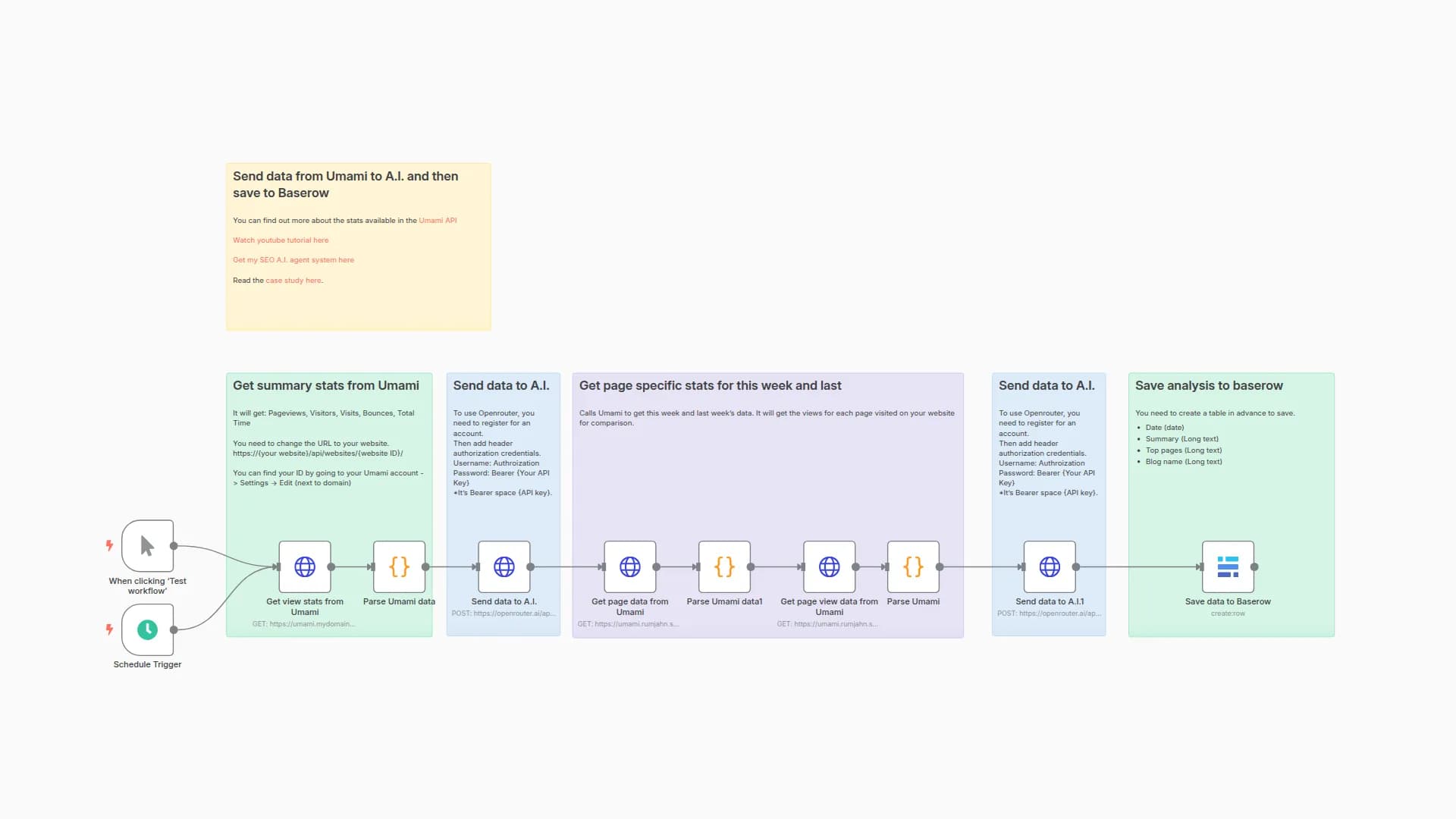Click output connector of Save data to Baserow

tap(1254, 566)
